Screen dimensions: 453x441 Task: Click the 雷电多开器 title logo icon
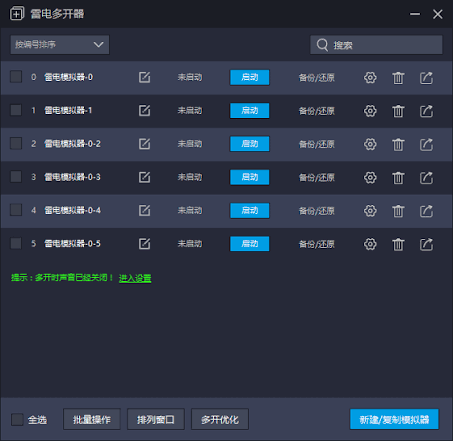[17, 14]
